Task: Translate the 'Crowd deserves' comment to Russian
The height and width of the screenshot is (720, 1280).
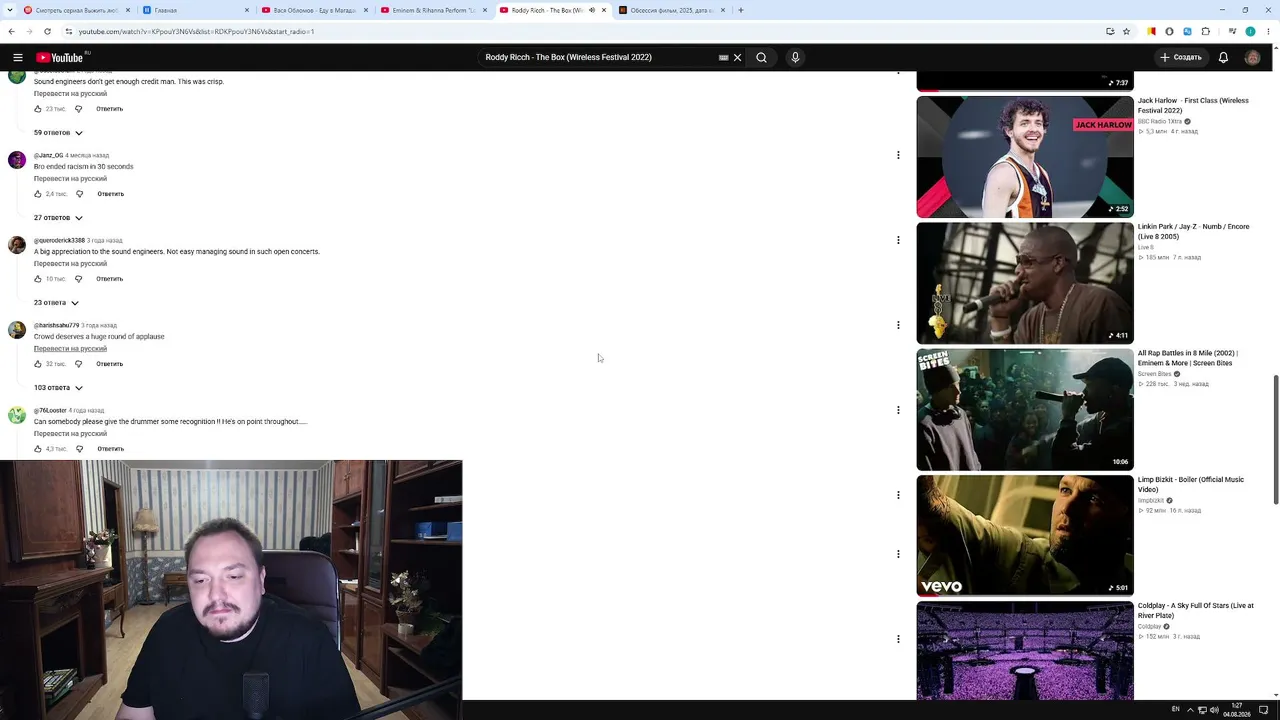Action: pyautogui.click(x=70, y=349)
